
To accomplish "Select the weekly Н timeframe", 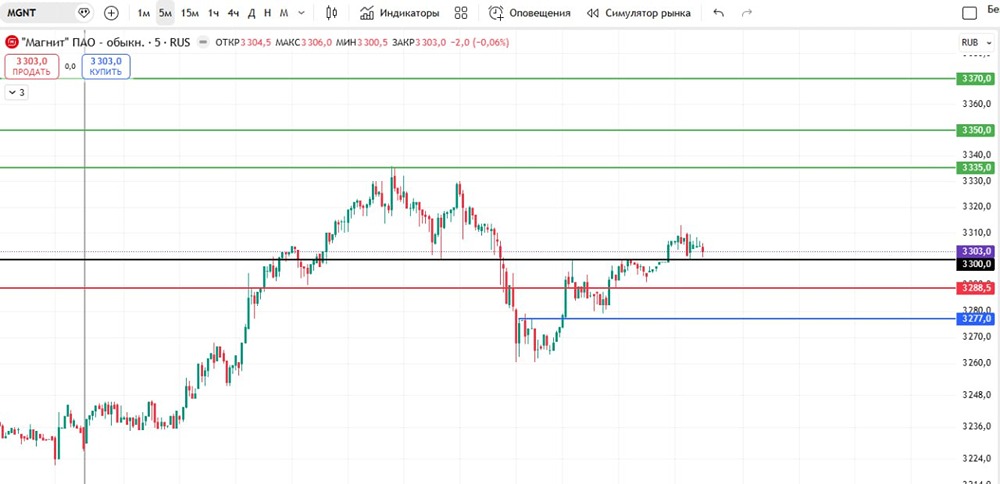I will pos(267,13).
